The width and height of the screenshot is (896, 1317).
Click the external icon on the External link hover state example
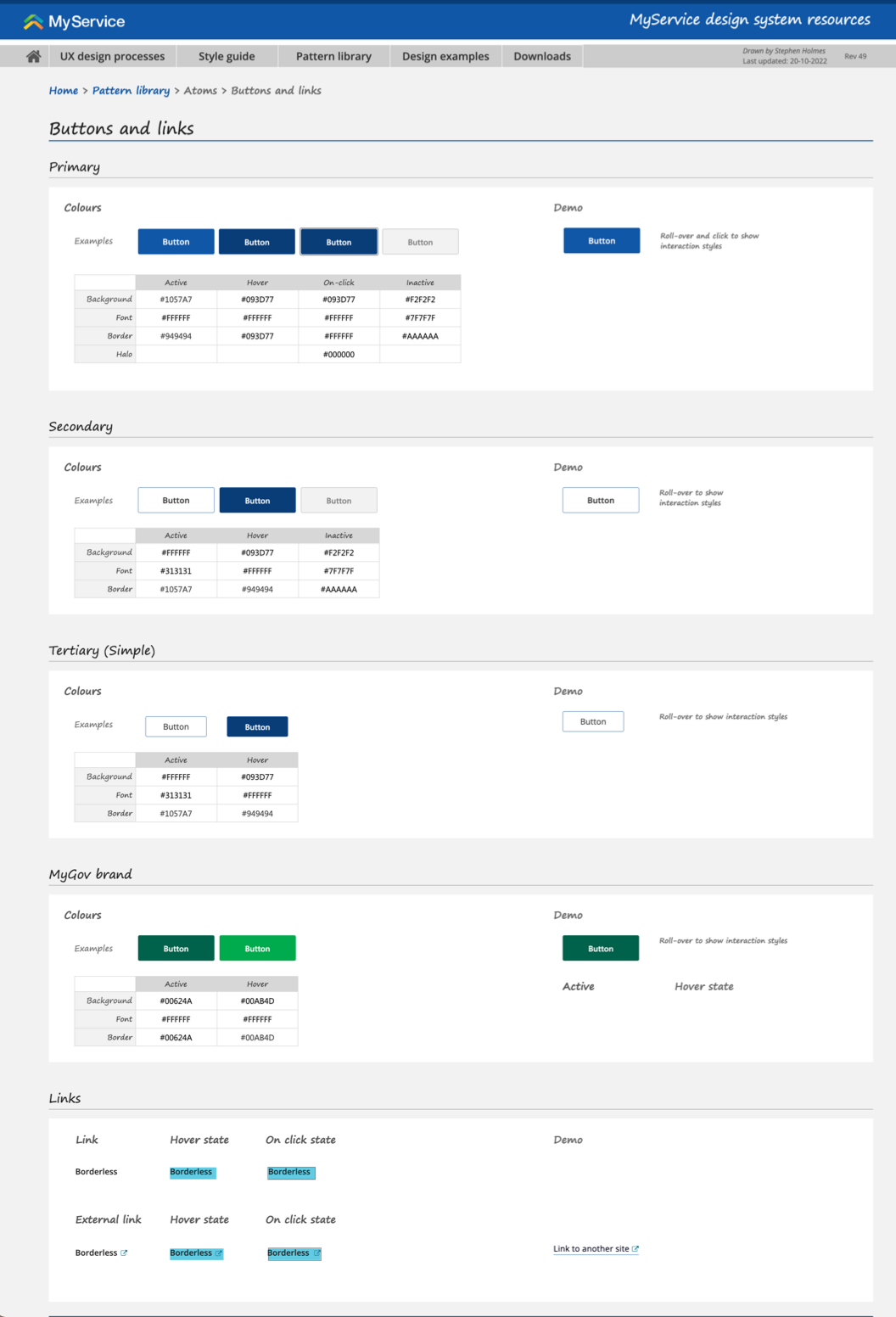[219, 1253]
